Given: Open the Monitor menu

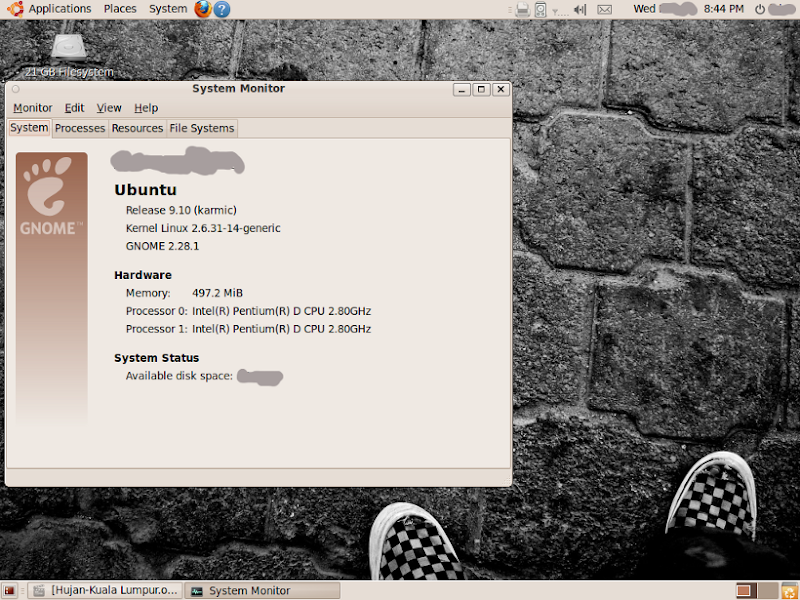Looking at the screenshot, I should [33, 108].
